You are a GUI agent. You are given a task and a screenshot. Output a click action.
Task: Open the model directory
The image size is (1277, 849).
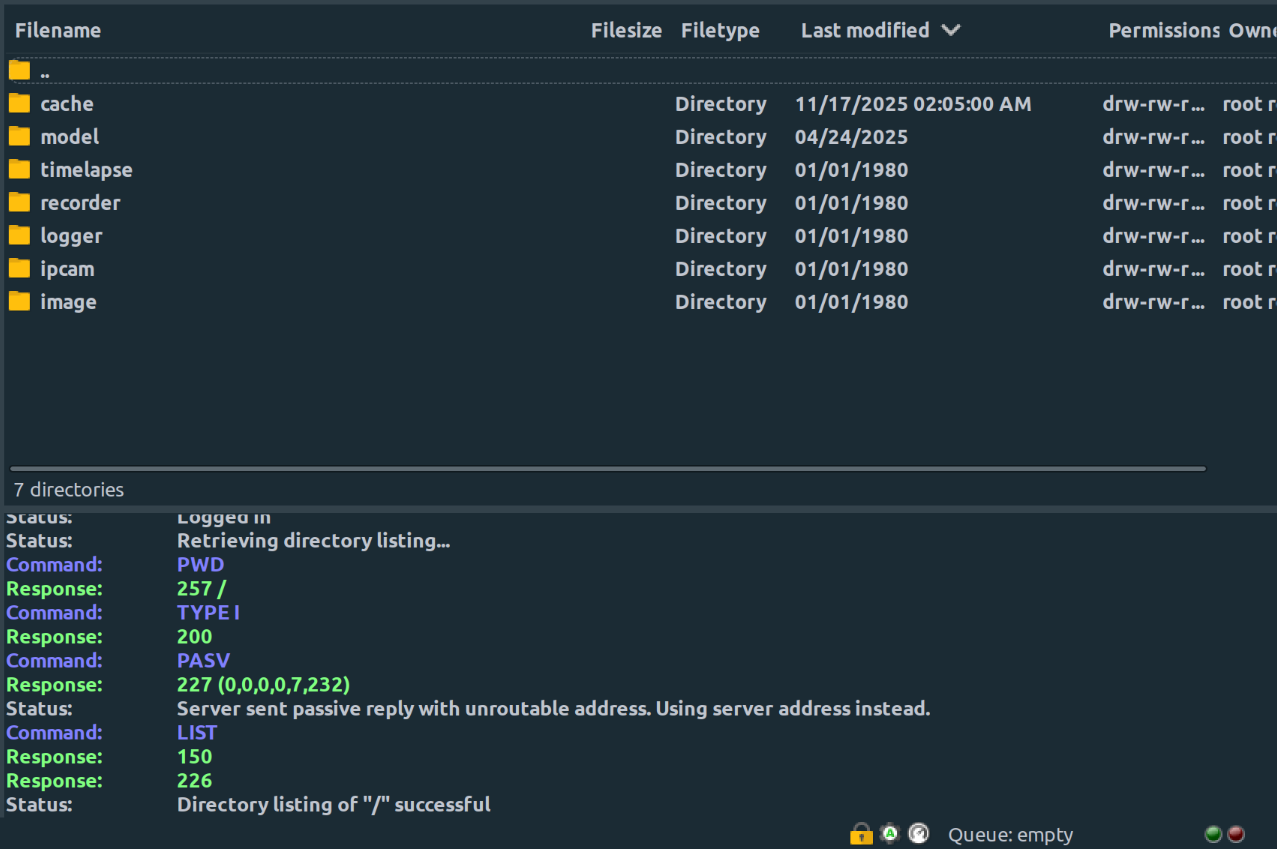(69, 136)
